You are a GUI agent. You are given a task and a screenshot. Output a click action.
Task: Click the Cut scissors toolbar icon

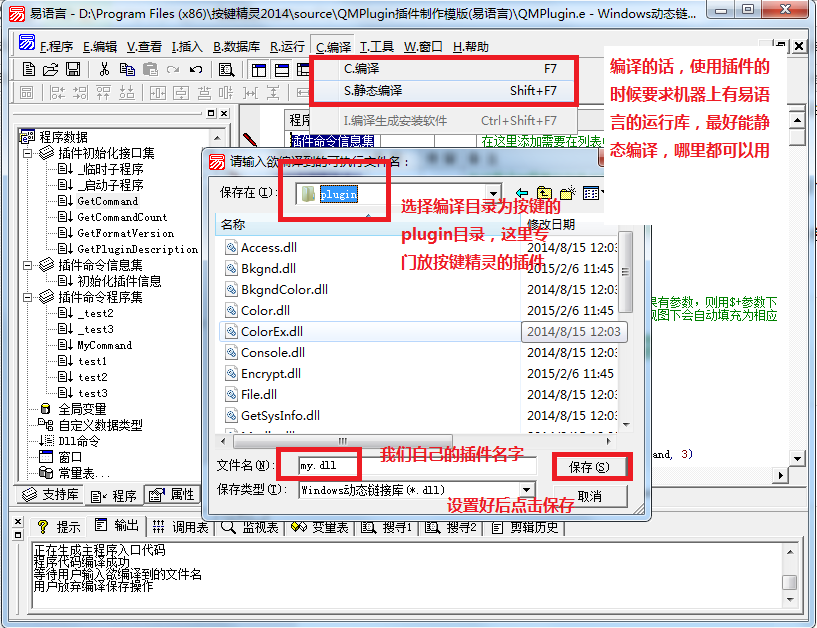(x=103, y=69)
